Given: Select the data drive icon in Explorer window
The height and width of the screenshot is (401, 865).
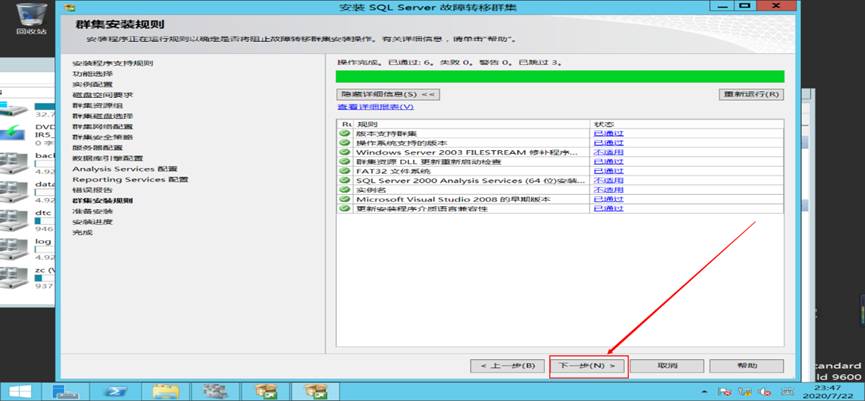Looking at the screenshot, I should [x=13, y=190].
